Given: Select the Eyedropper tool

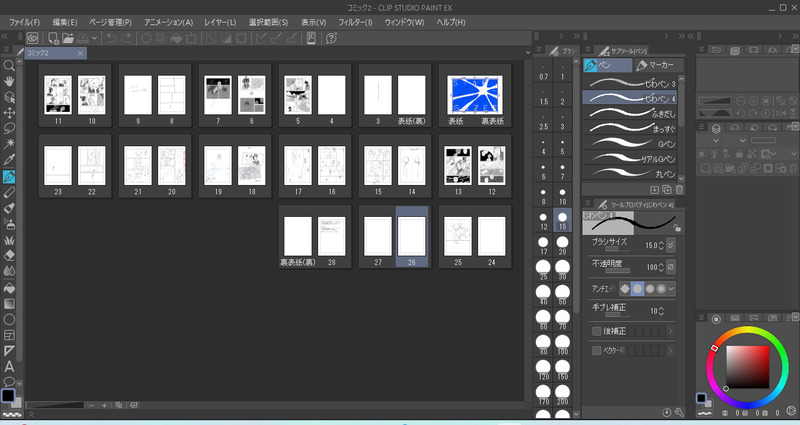Looking at the screenshot, I should tap(9, 160).
